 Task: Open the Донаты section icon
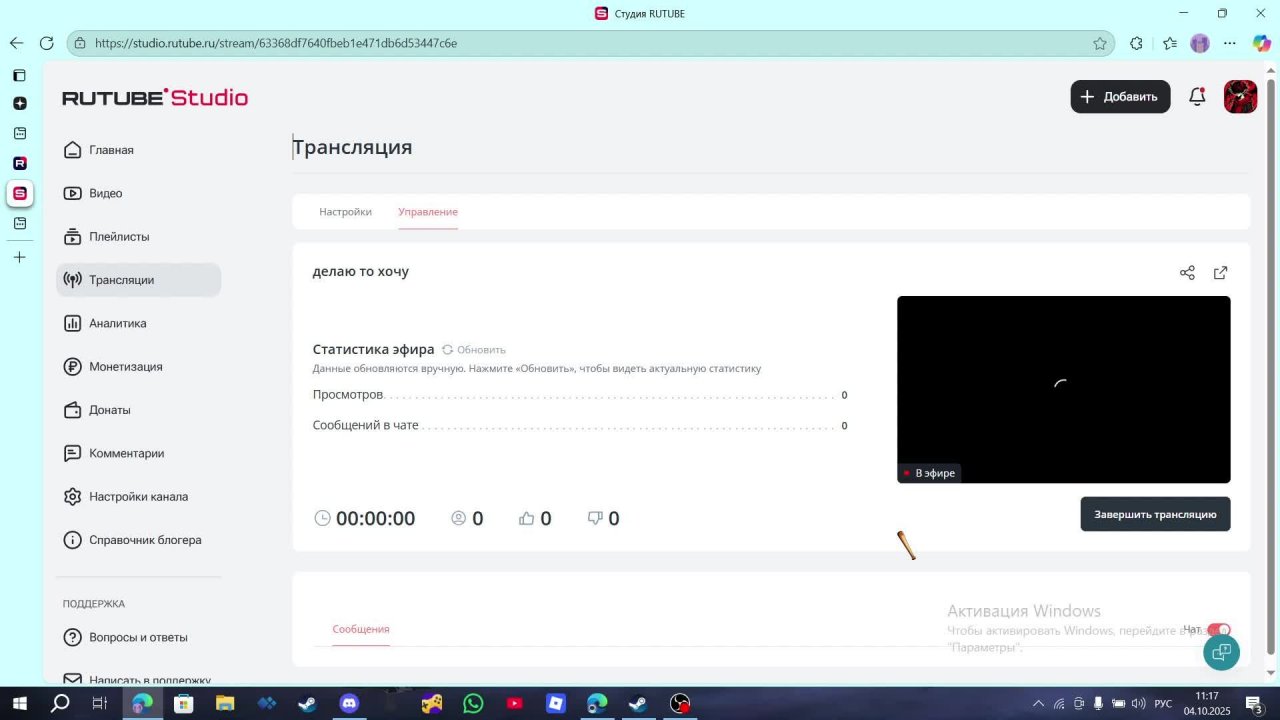point(72,410)
